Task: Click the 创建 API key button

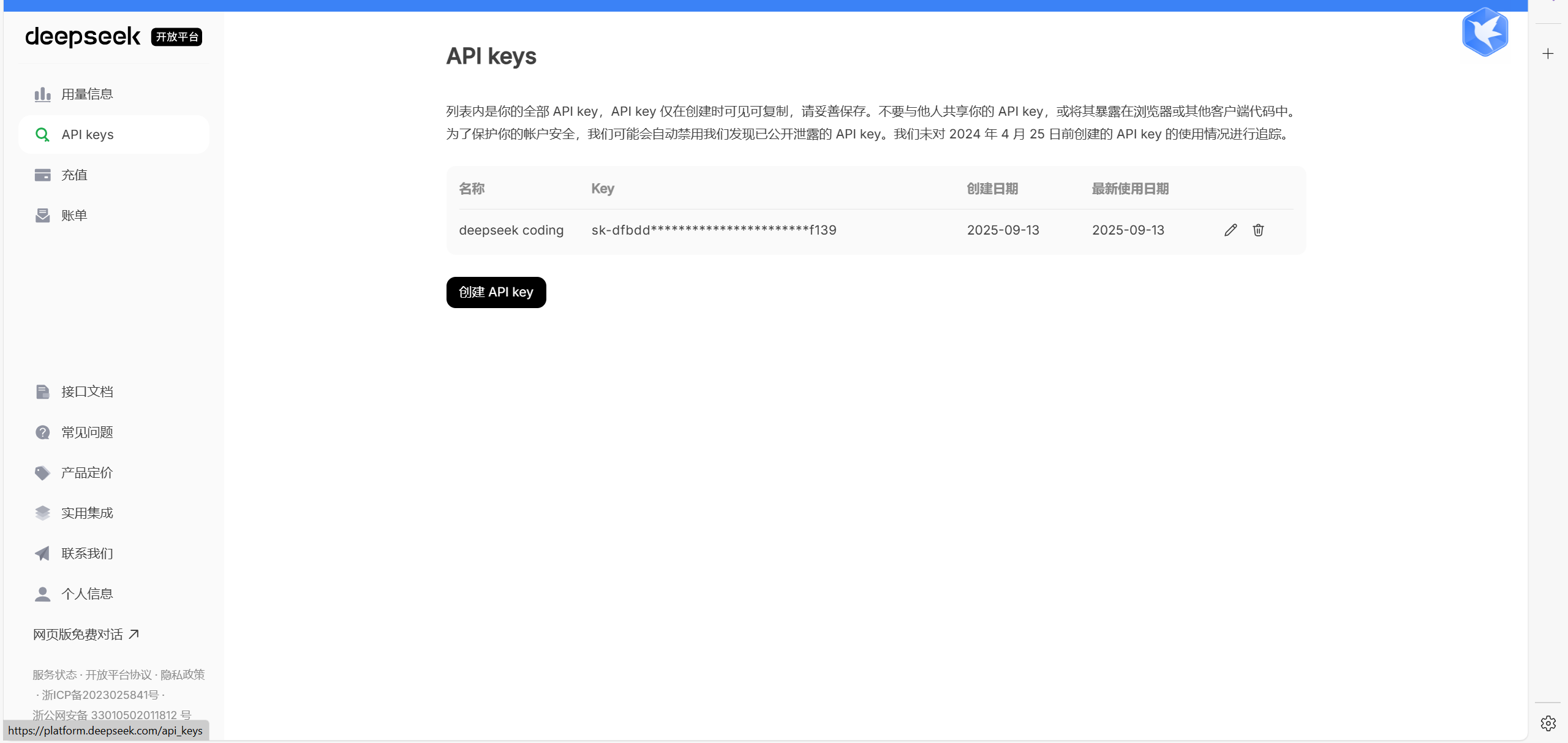Action: tap(496, 292)
